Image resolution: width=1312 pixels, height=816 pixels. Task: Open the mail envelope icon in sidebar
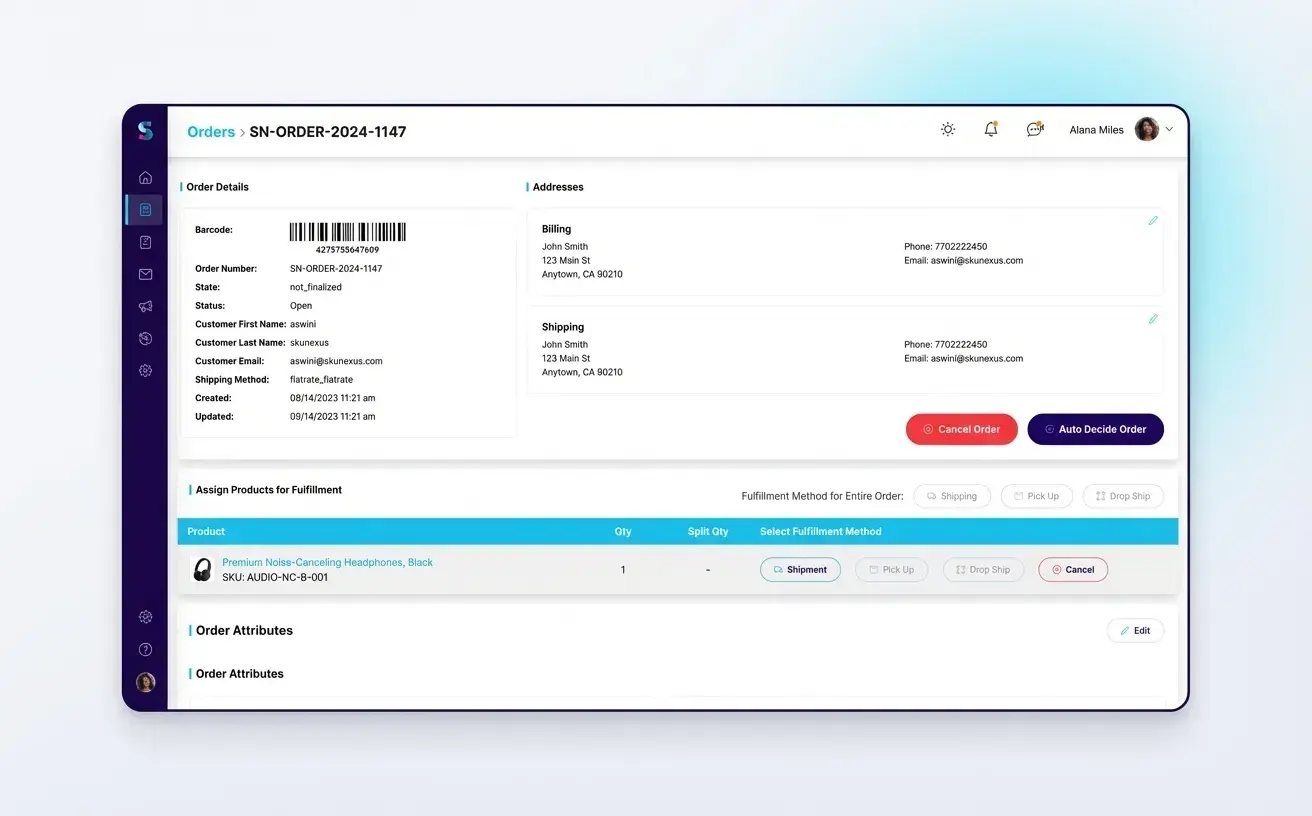pos(145,274)
